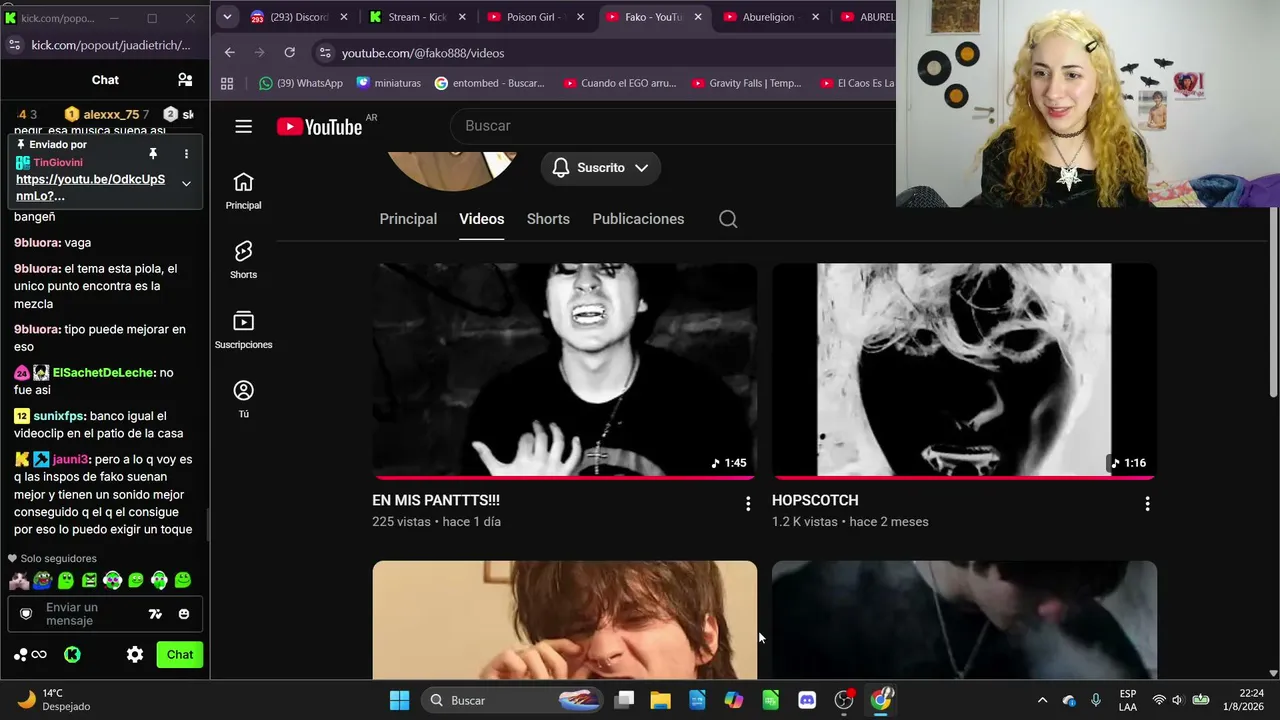This screenshot has width=1280, height=720.
Task: Open the entombed - Buscar bookmark
Action: [490, 83]
